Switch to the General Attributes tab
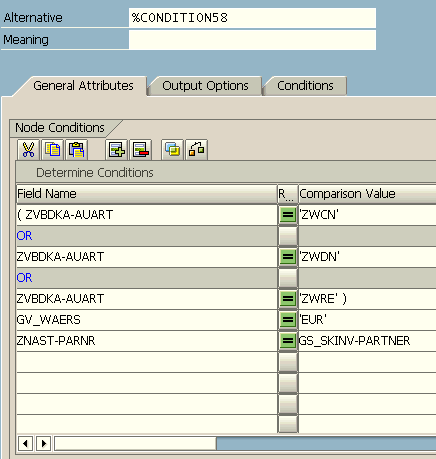 83,86
